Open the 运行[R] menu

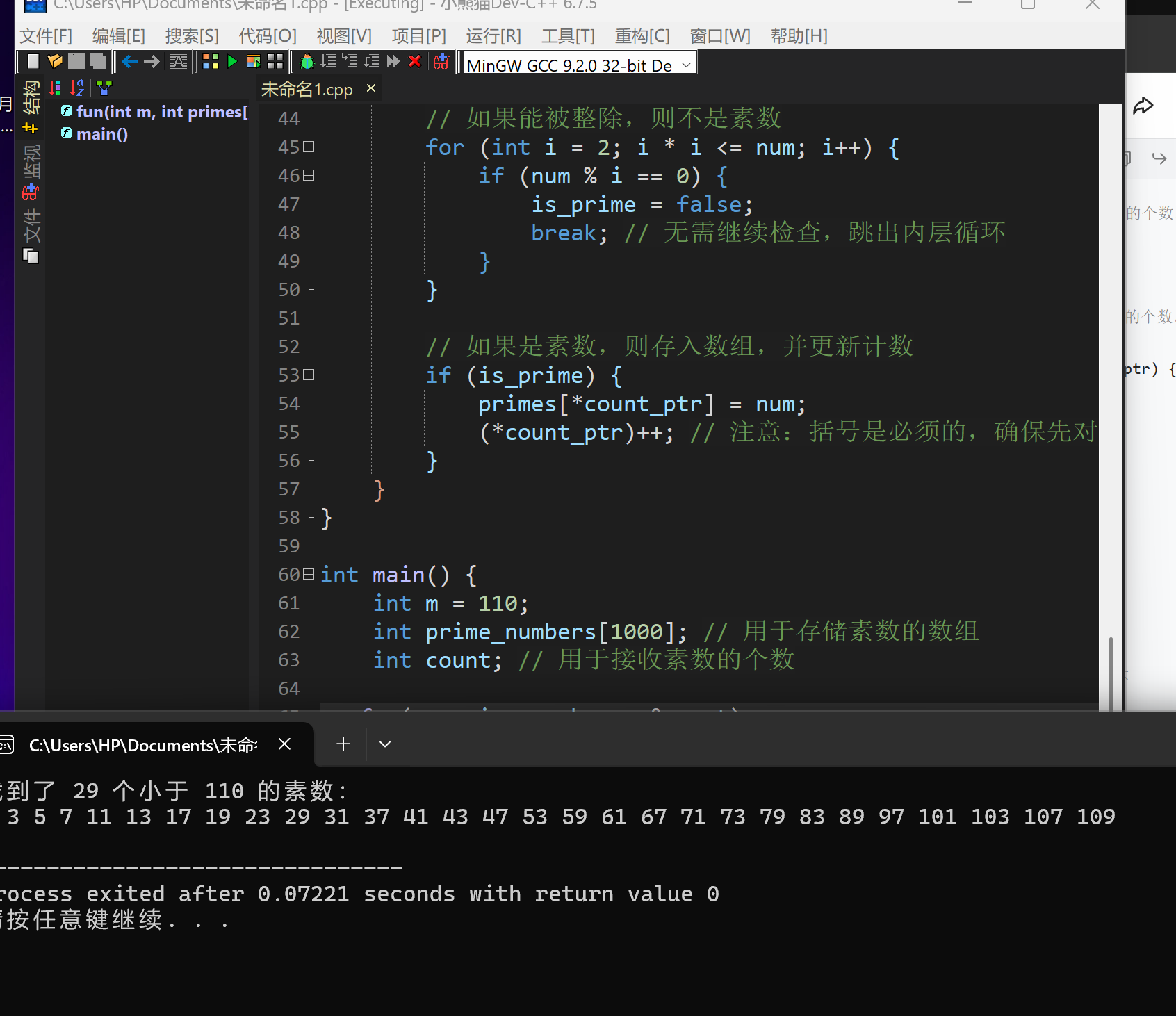(x=493, y=35)
